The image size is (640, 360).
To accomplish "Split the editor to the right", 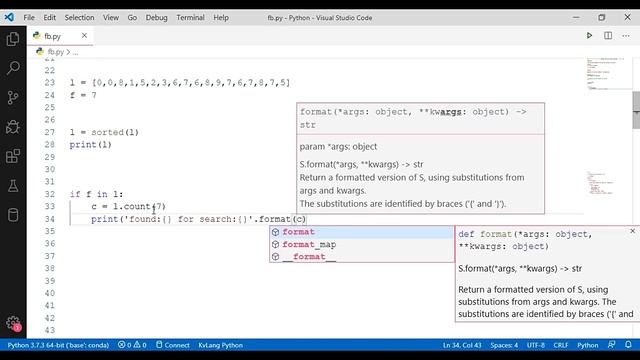I will [608, 36].
